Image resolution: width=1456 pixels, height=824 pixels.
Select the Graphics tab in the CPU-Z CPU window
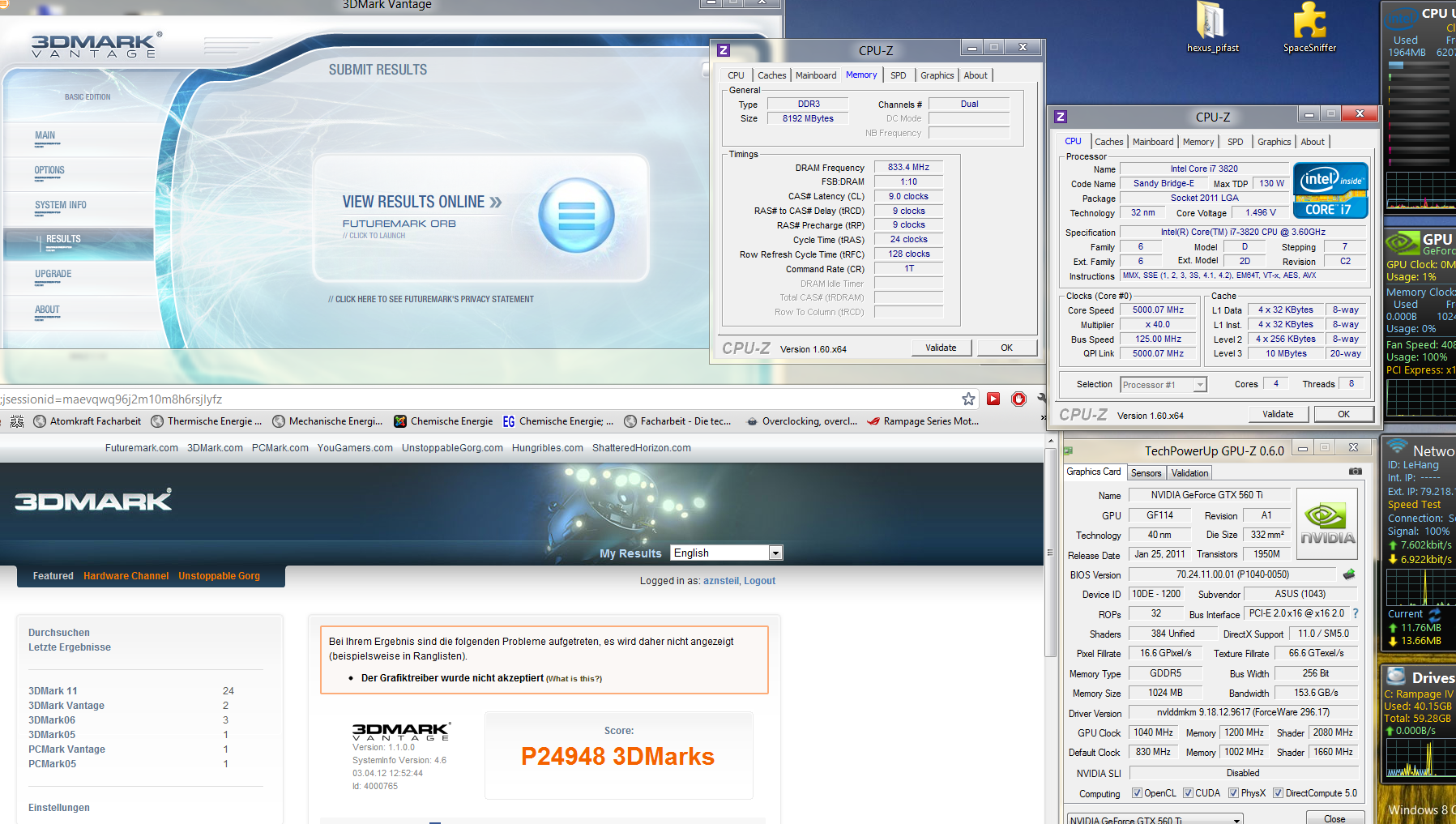(x=1274, y=142)
